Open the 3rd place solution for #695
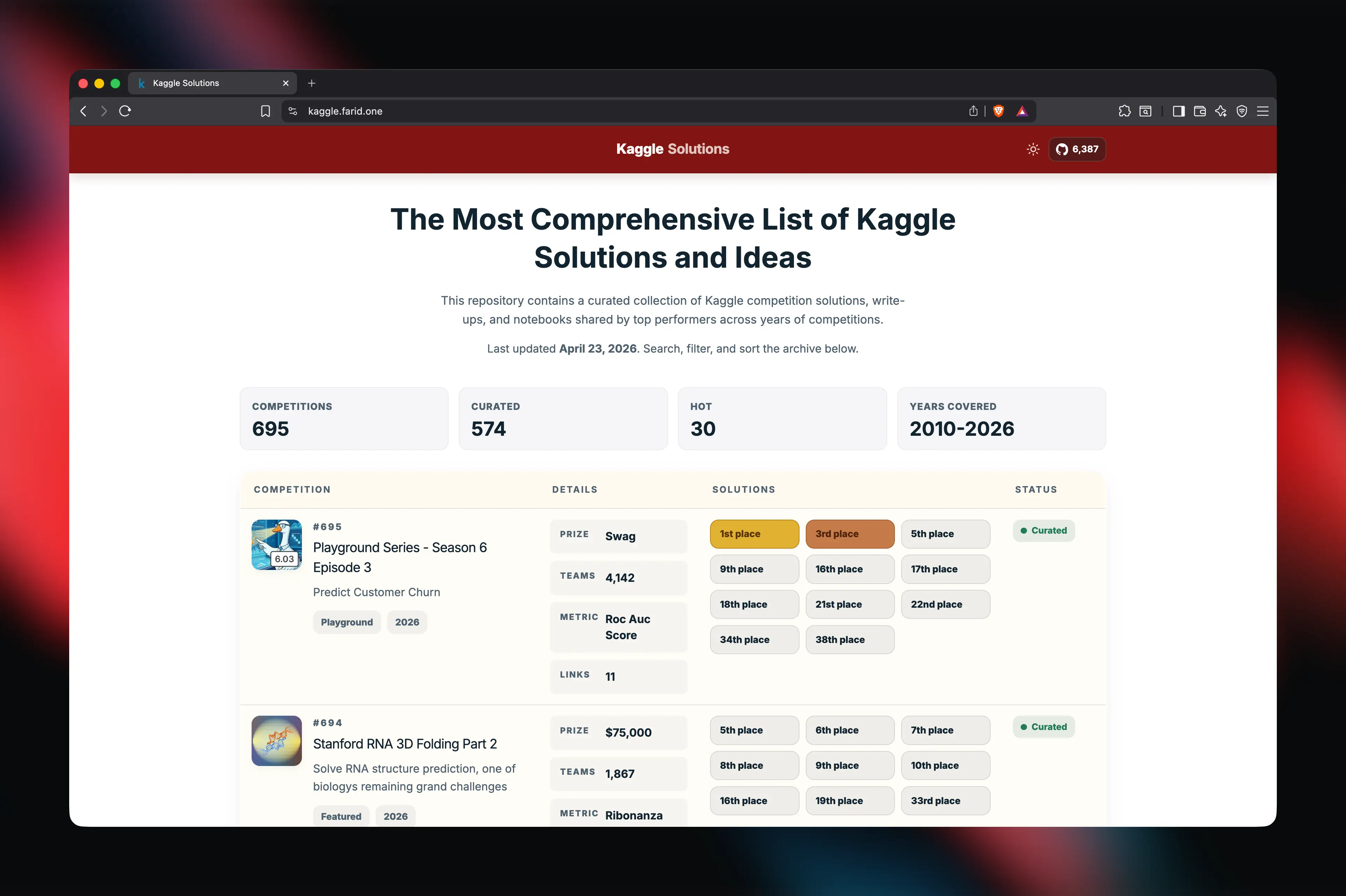This screenshot has width=1346, height=896. [850, 534]
